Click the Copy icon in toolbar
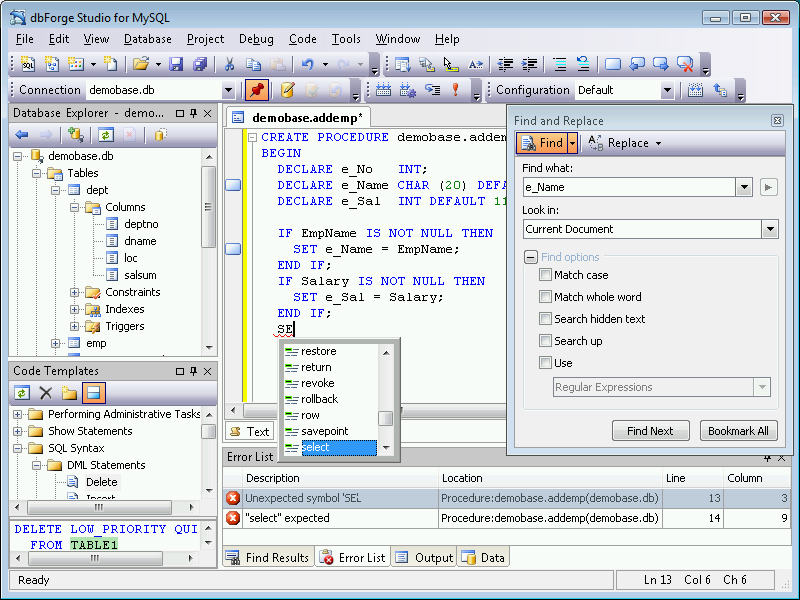This screenshot has width=800, height=600. [254, 64]
